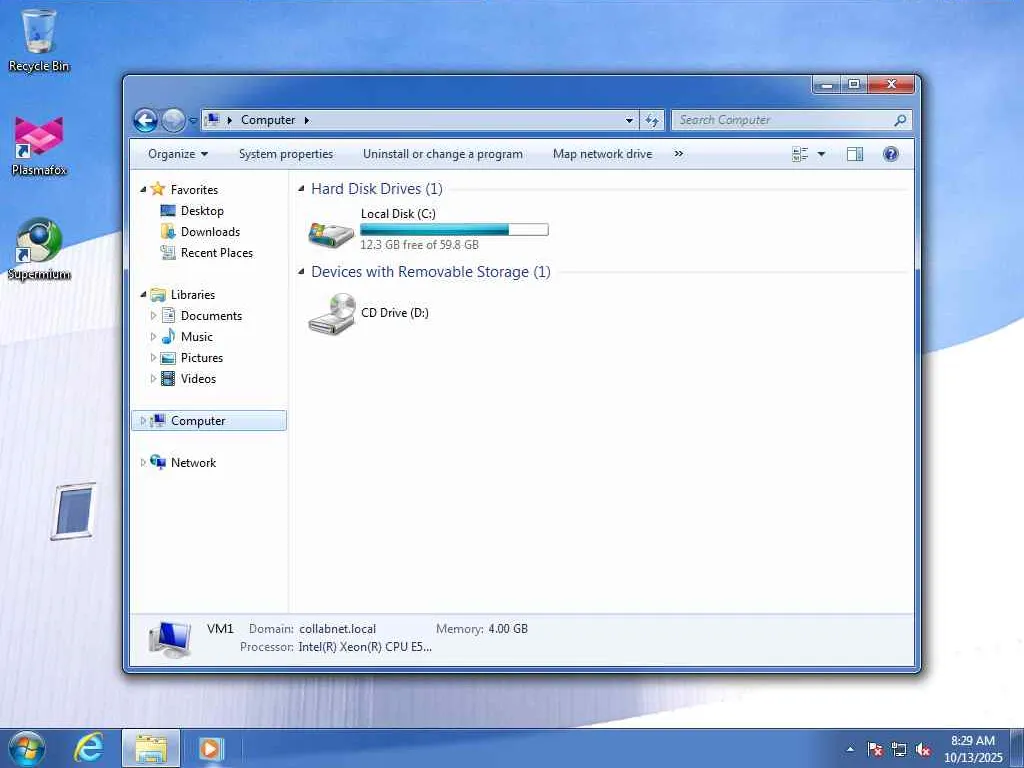Toggle the preview pane button
The width and height of the screenshot is (1024, 768).
855,154
